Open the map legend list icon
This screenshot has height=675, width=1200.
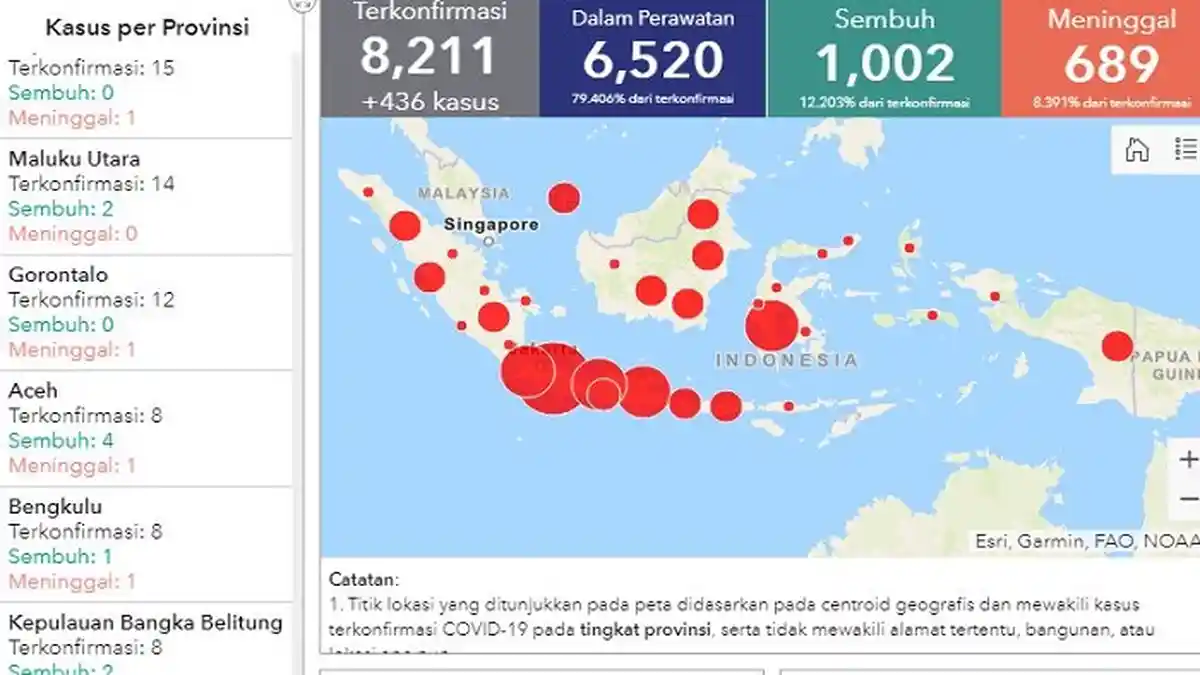[x=1187, y=150]
